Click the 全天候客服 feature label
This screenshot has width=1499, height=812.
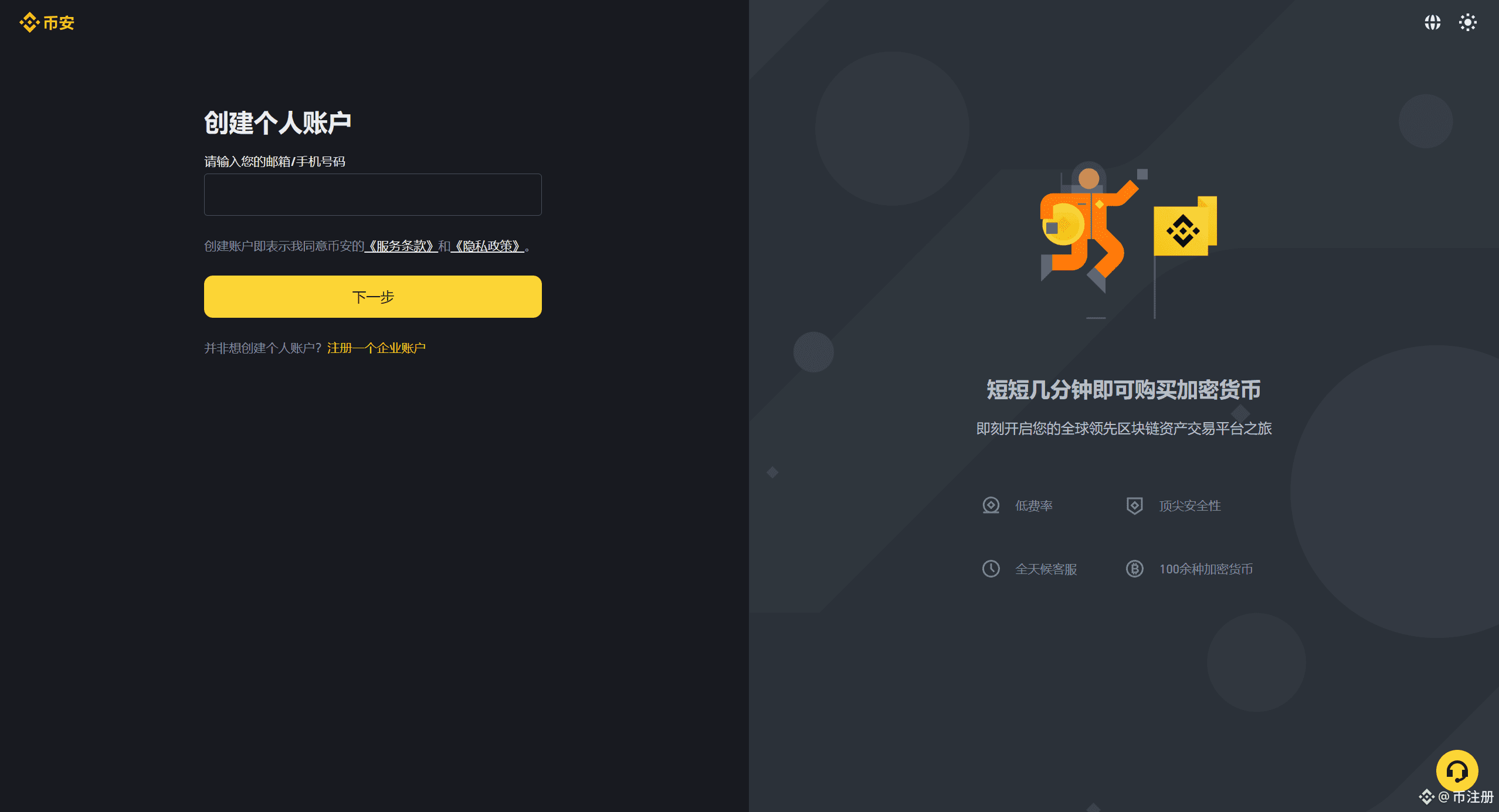click(x=1046, y=569)
